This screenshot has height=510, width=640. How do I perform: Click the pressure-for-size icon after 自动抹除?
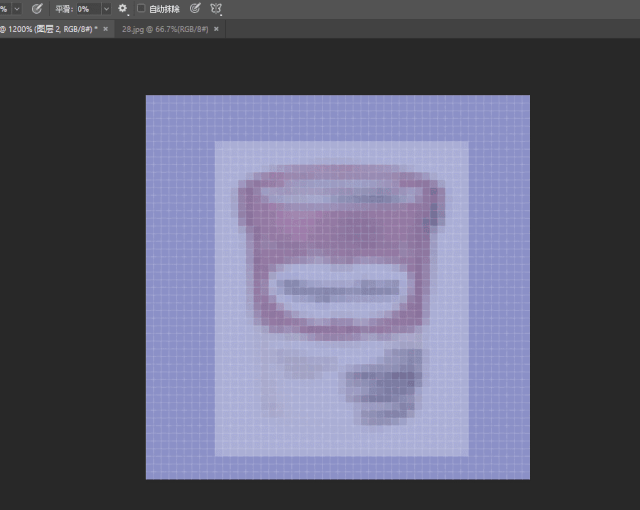195,8
